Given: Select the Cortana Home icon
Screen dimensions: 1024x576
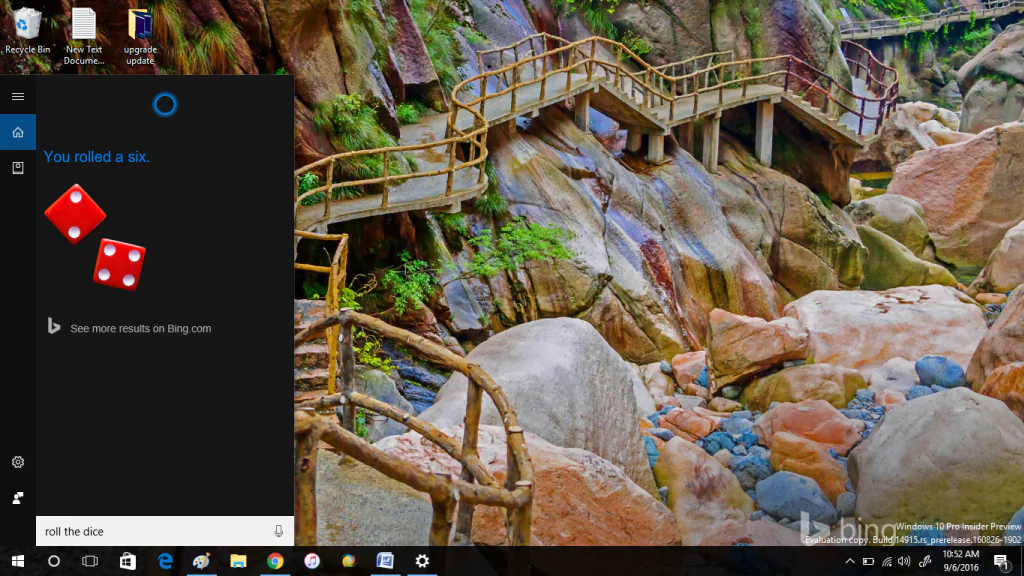Looking at the screenshot, I should pos(18,133).
